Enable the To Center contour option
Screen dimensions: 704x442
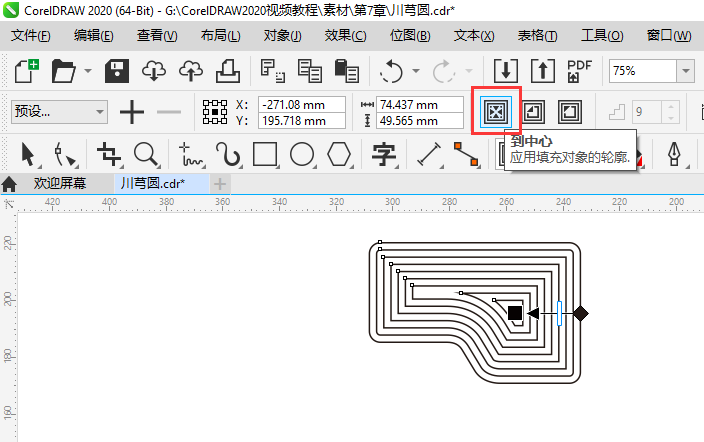[493, 112]
